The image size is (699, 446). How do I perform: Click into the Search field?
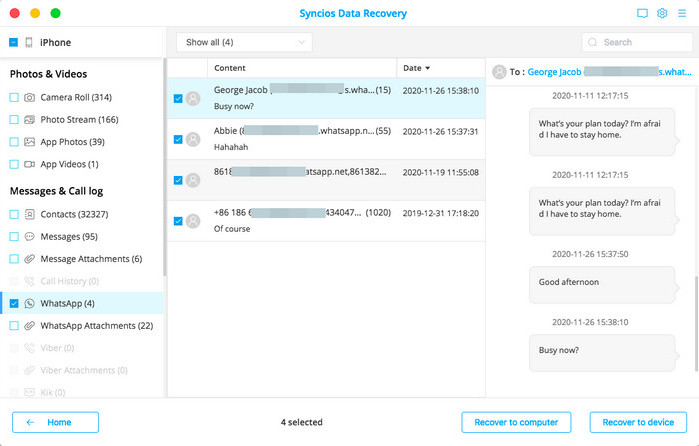pos(637,42)
